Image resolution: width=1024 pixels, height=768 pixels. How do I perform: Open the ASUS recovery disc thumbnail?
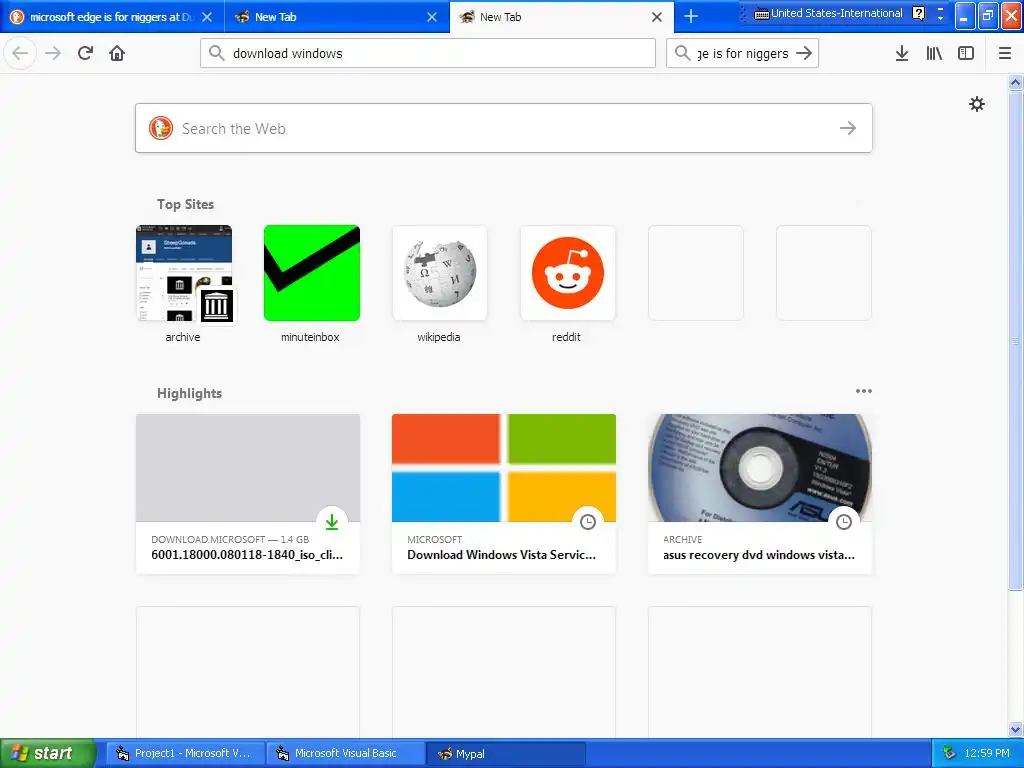pyautogui.click(x=760, y=468)
